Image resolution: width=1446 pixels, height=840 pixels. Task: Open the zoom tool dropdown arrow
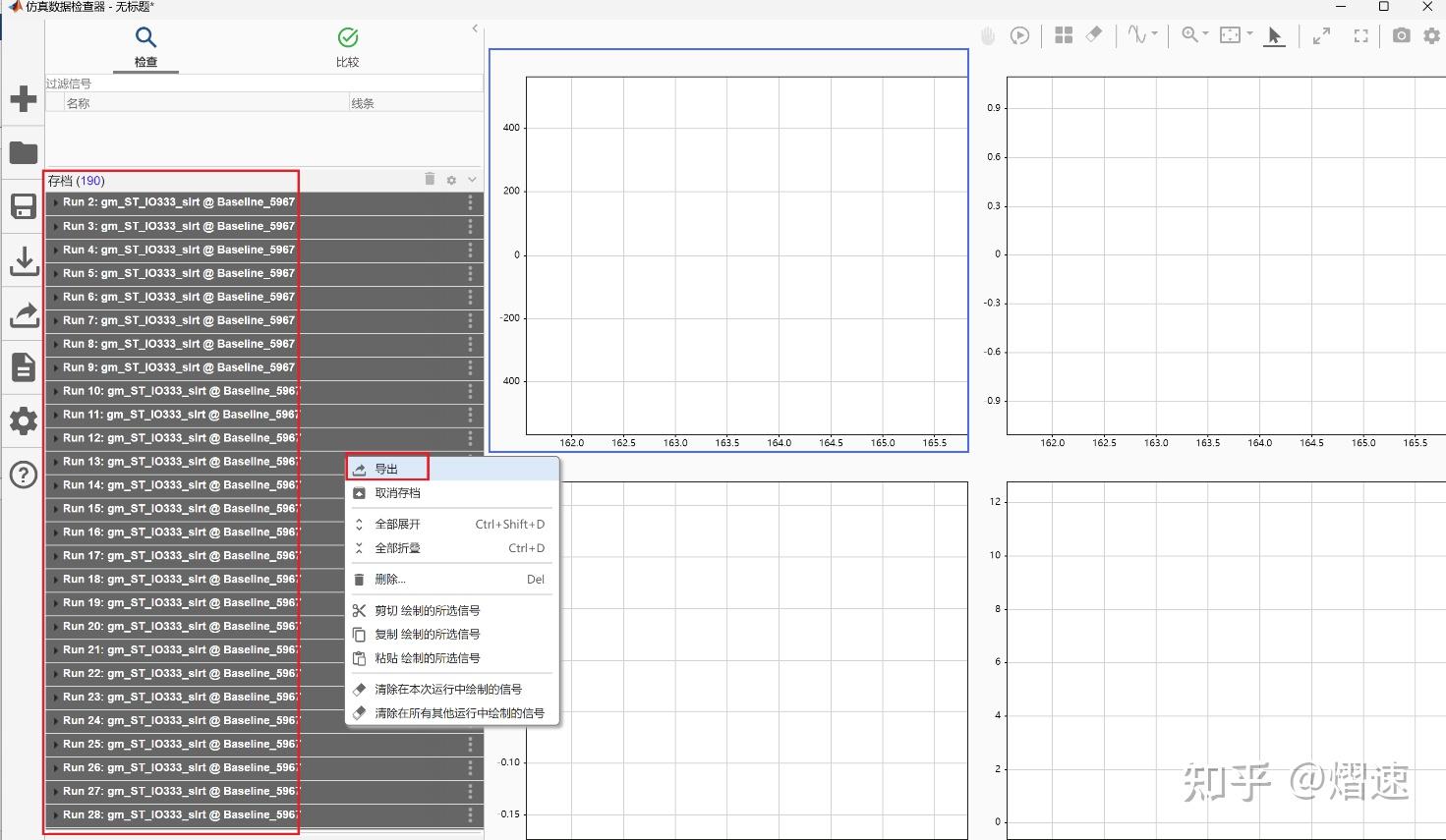point(1206,34)
